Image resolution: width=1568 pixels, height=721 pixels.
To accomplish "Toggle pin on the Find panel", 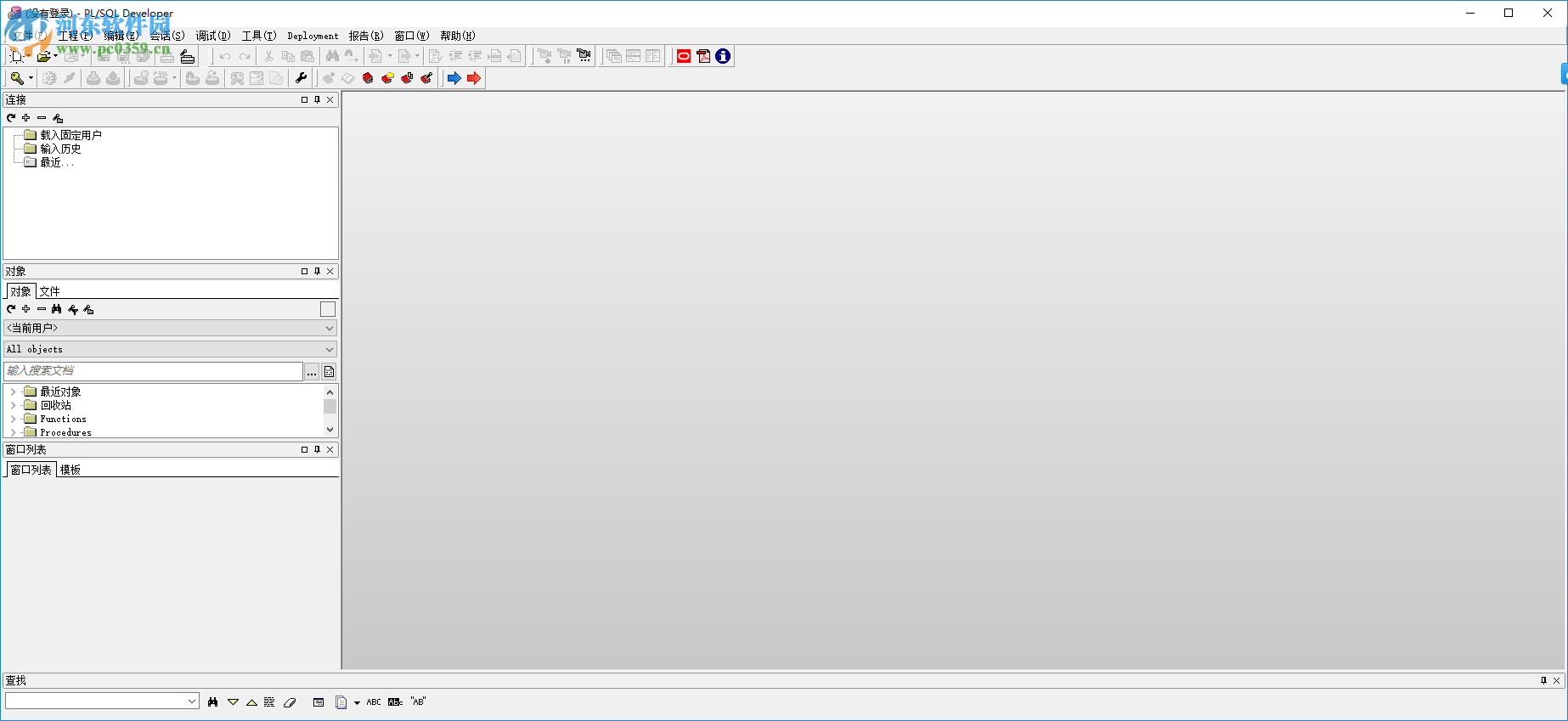I will click(x=1543, y=681).
